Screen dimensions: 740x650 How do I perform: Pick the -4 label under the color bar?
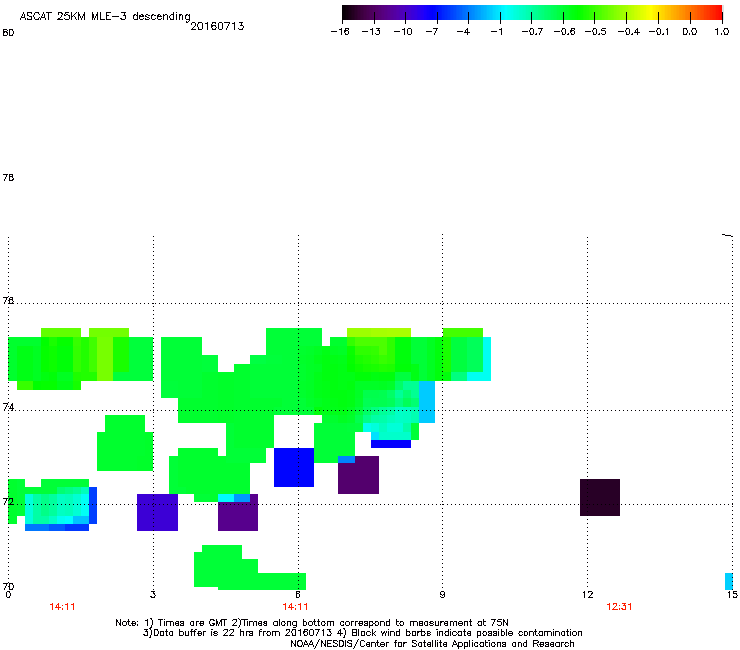coord(463,32)
